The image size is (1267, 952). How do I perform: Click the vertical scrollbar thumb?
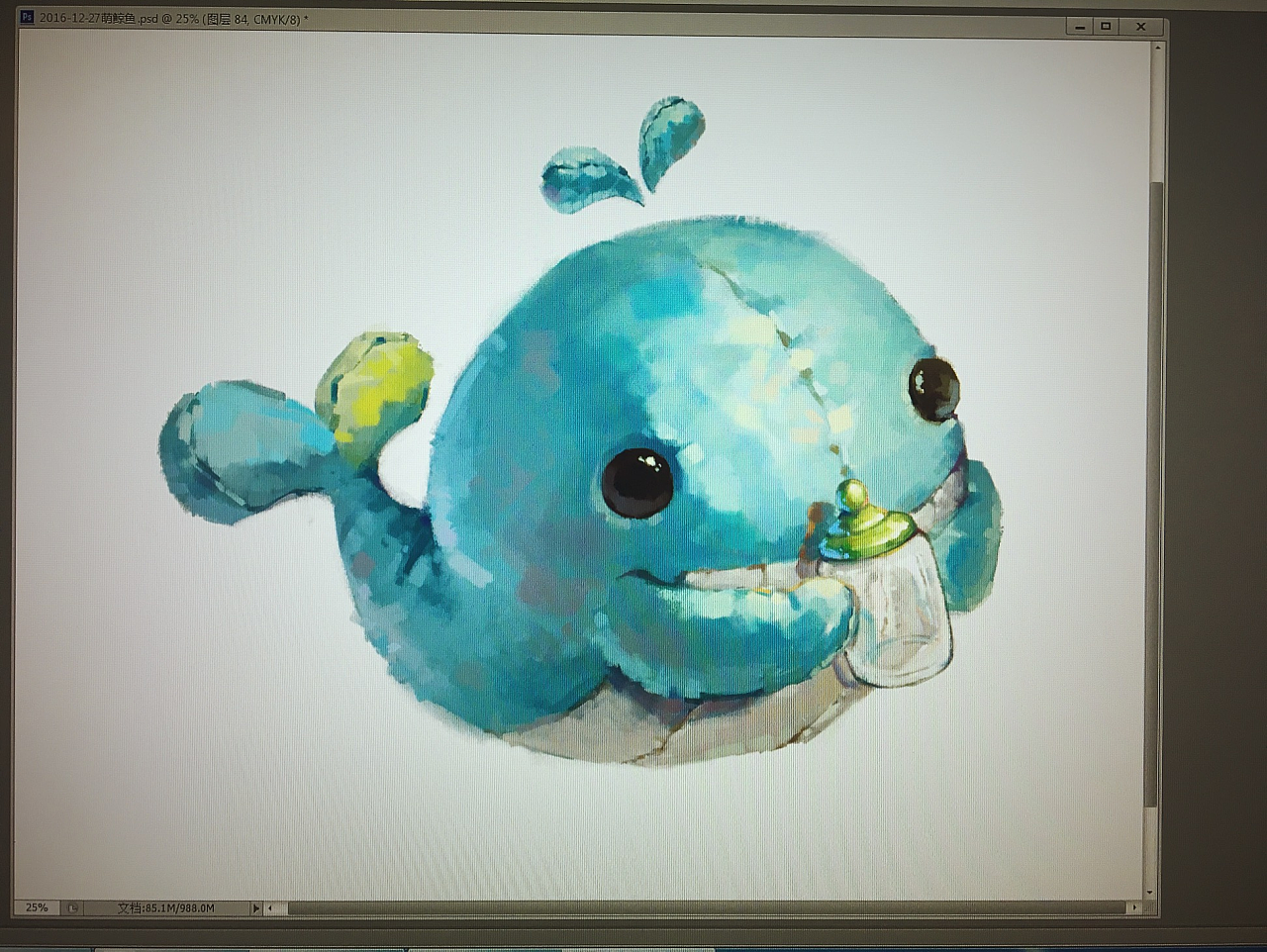[x=1151, y=495]
